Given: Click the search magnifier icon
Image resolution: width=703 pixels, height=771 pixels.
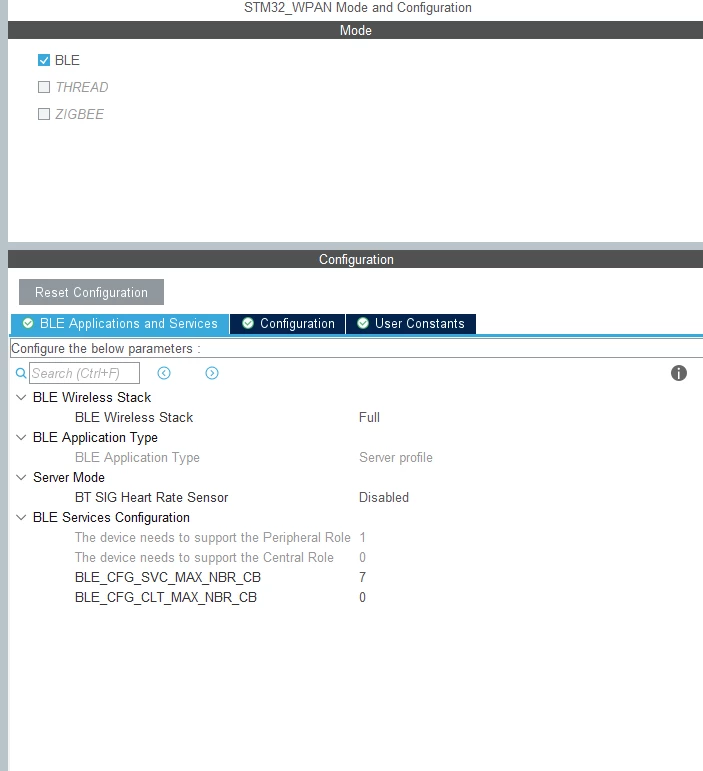Looking at the screenshot, I should click(x=21, y=373).
